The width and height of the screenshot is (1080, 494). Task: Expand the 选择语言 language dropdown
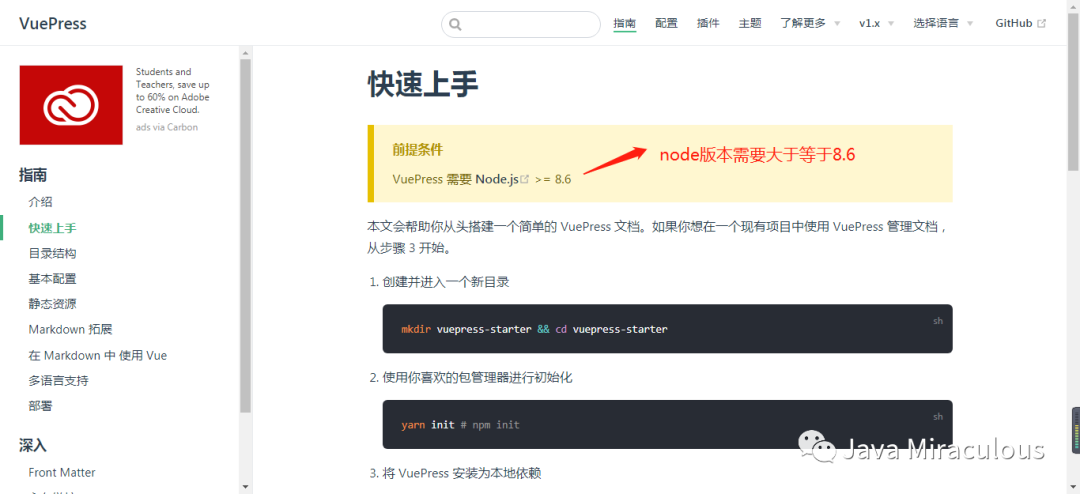[943, 23]
